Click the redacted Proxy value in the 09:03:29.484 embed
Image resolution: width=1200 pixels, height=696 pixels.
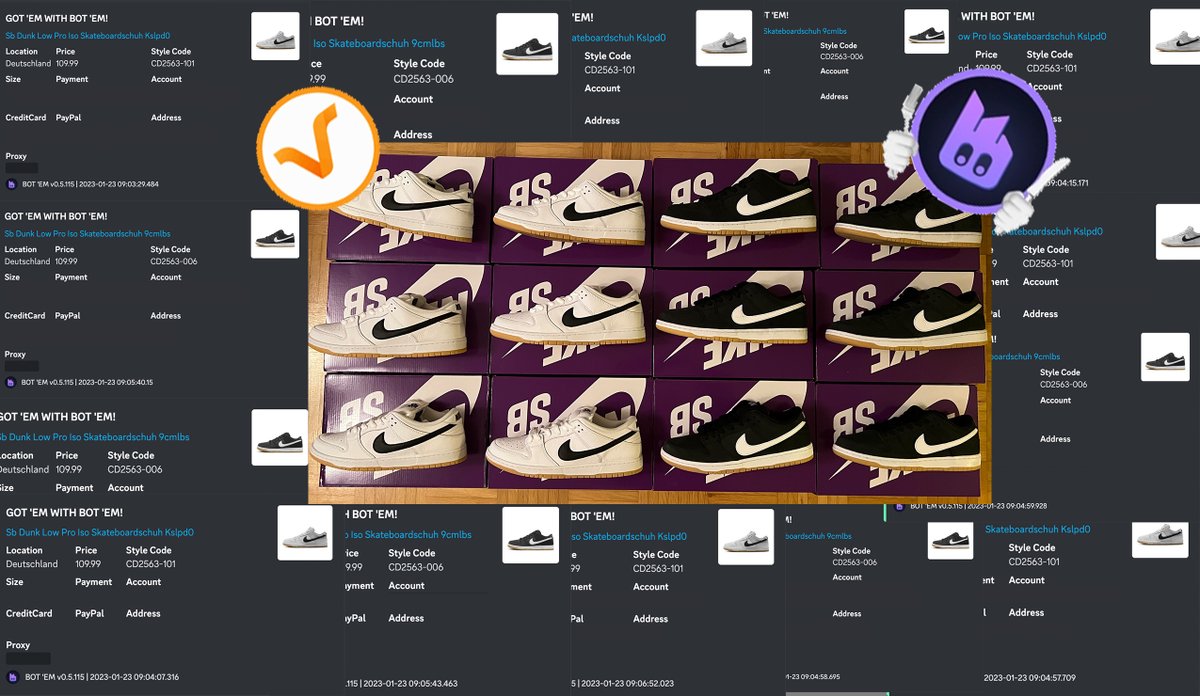pyautogui.click(x=22, y=168)
